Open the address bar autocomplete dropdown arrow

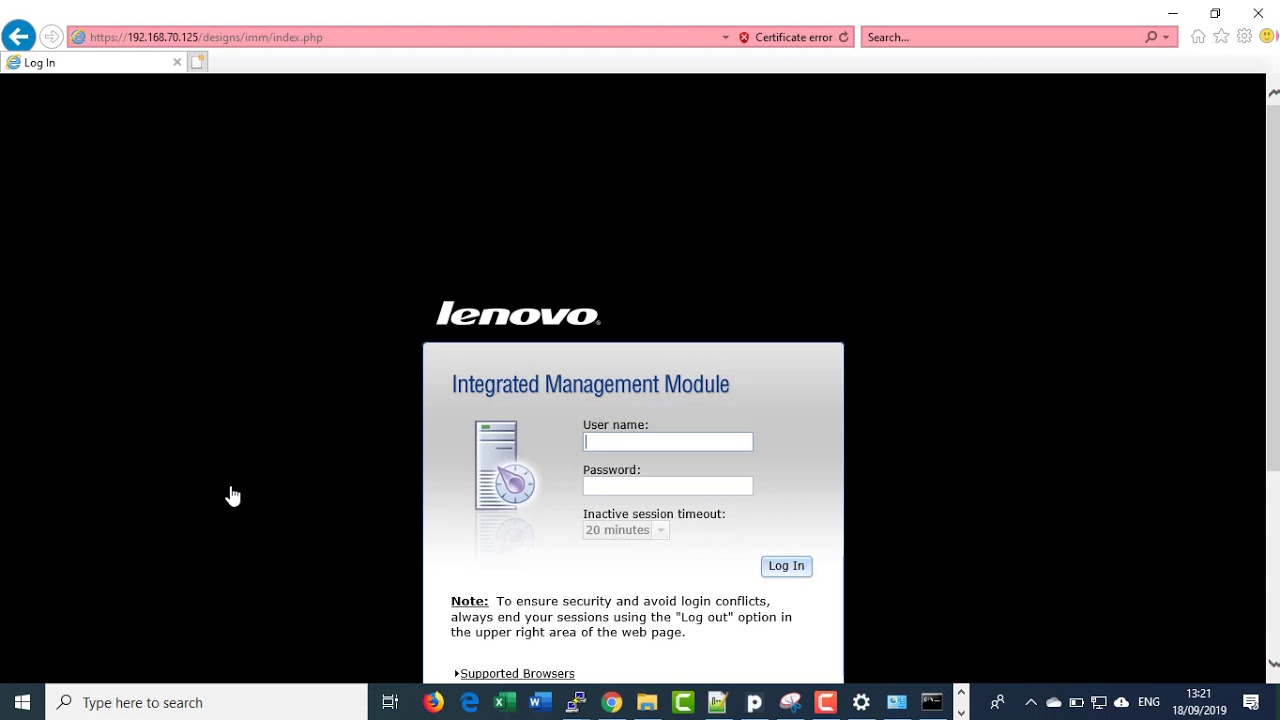point(726,37)
